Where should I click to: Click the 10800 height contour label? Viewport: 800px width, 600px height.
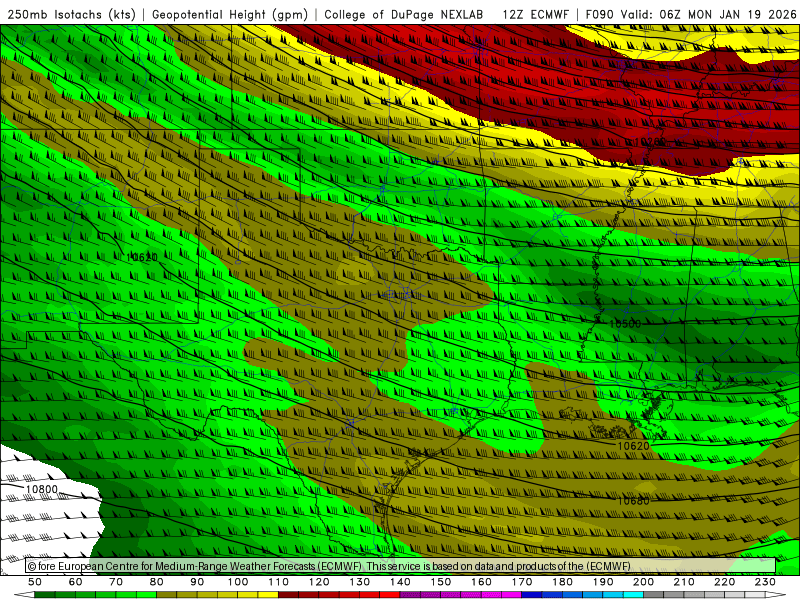(41, 489)
